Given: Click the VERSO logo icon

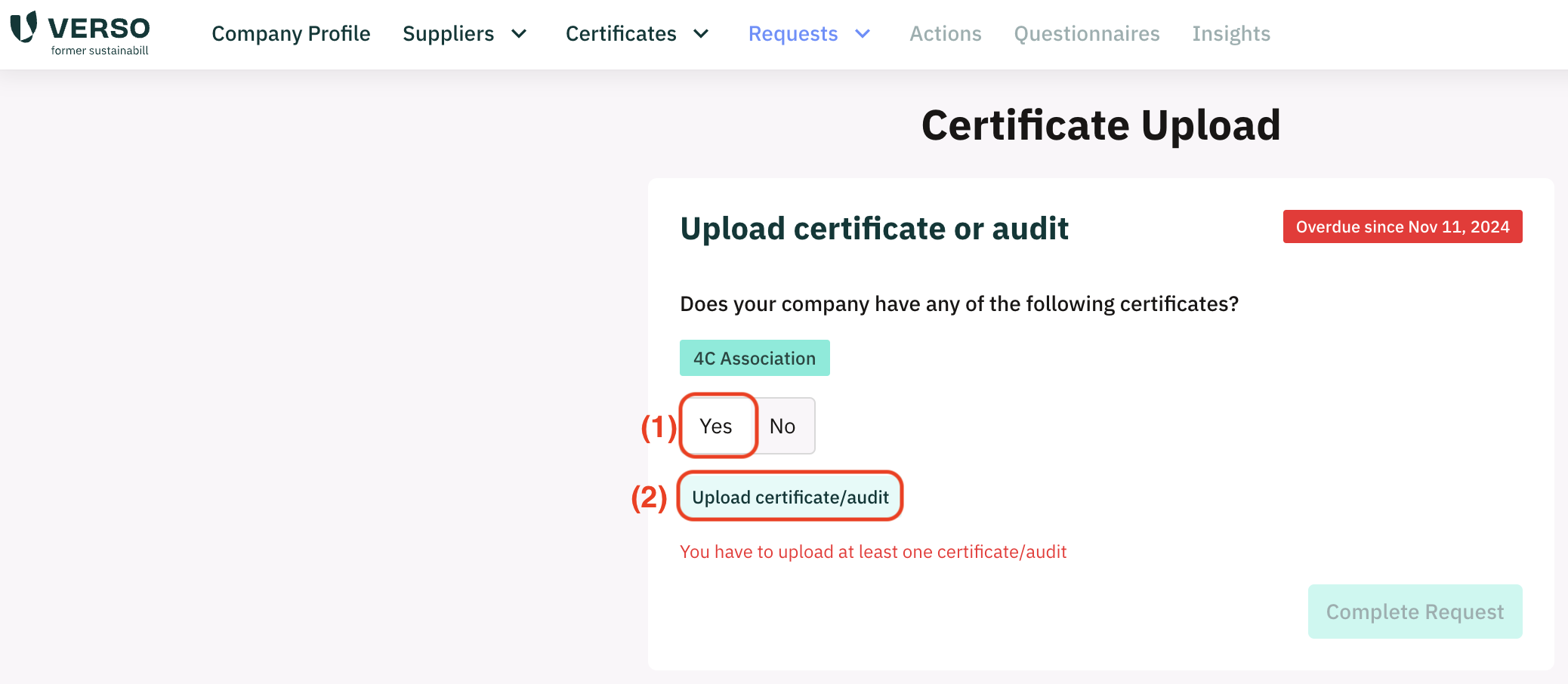Looking at the screenshot, I should pos(23,27).
